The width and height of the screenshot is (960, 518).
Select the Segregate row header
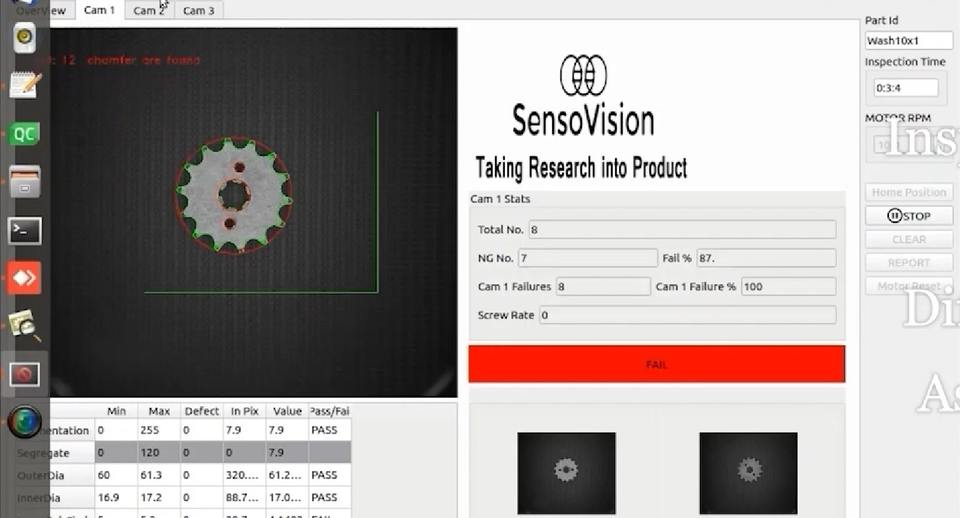click(x=54, y=453)
